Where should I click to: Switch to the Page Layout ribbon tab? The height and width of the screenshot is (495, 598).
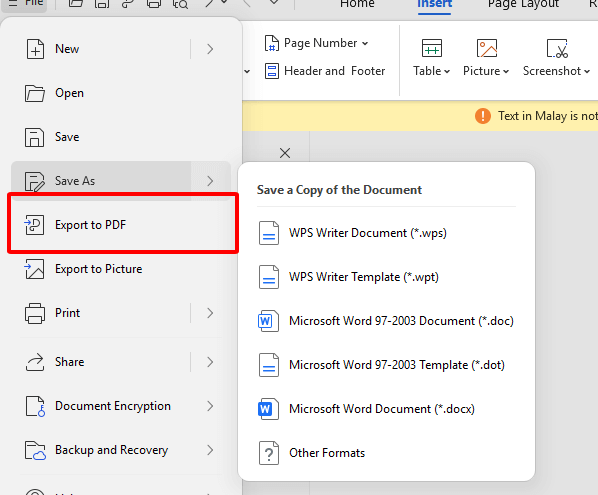tap(523, 4)
